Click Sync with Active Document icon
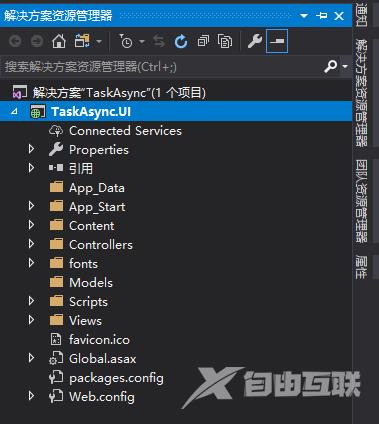The image size is (379, 424). [x=159, y=42]
